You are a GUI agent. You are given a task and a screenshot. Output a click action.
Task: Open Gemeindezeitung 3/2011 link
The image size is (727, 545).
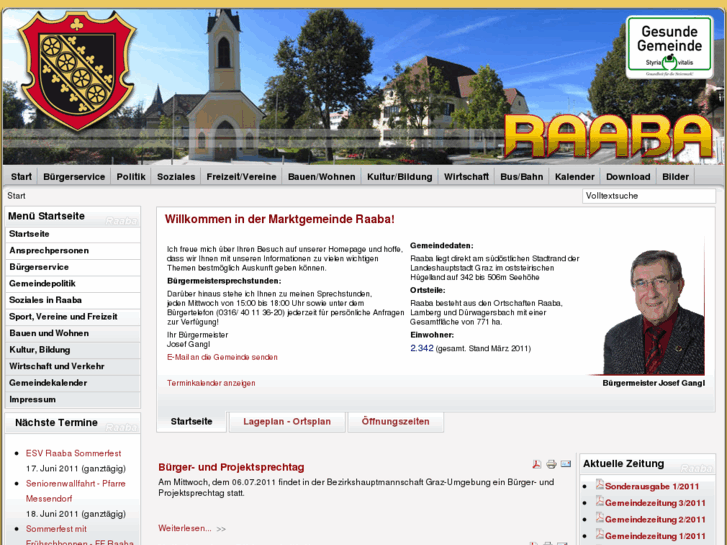click(655, 503)
